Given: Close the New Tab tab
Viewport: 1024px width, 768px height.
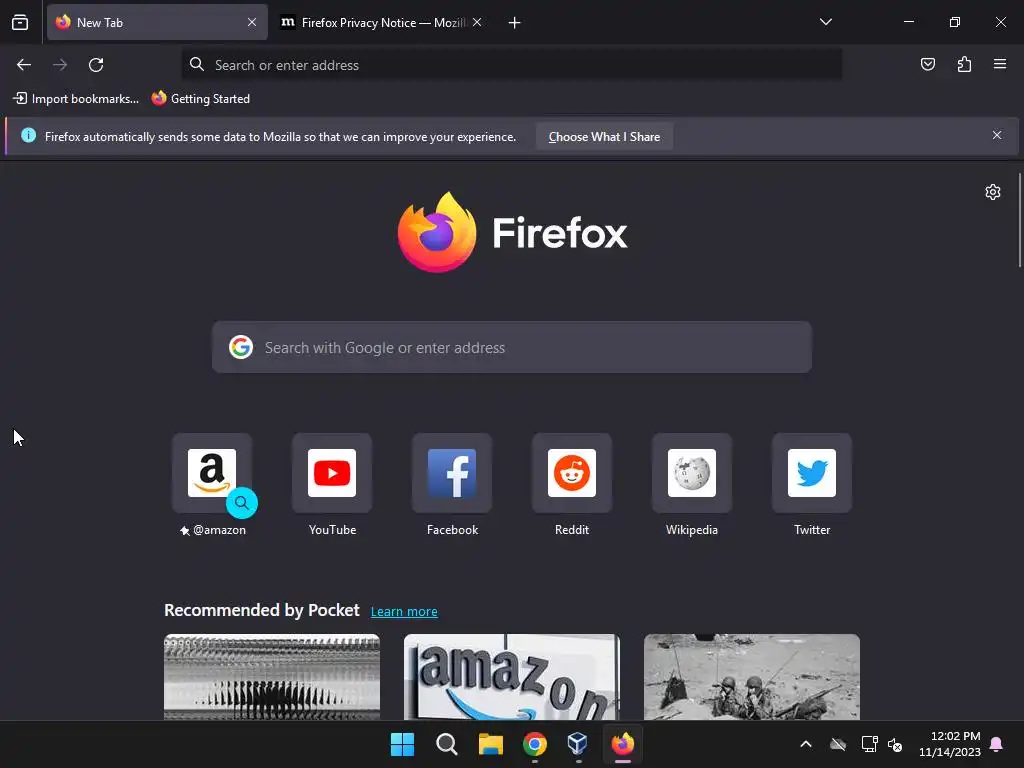Looking at the screenshot, I should 252,22.
